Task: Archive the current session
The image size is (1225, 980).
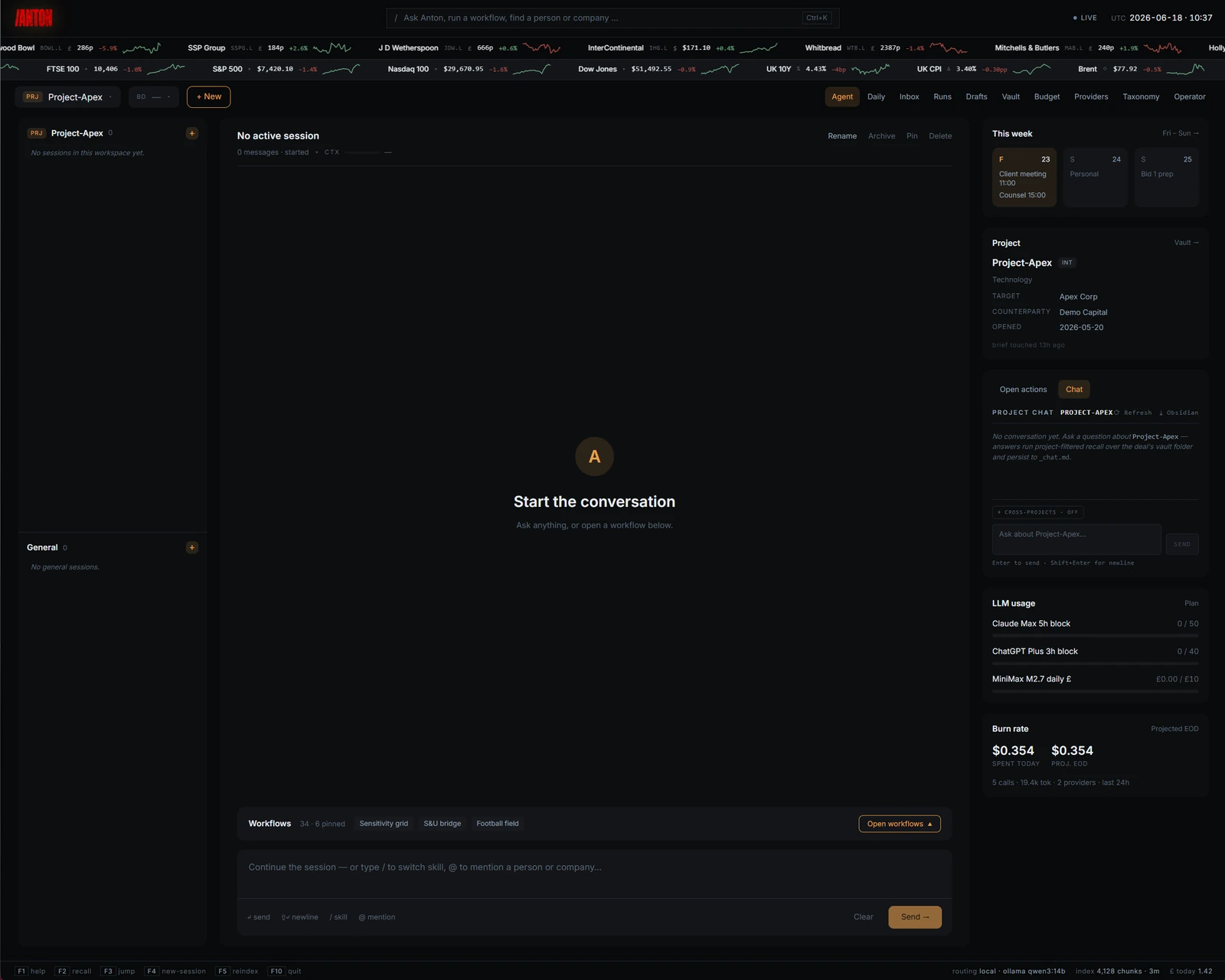Action: (881, 136)
